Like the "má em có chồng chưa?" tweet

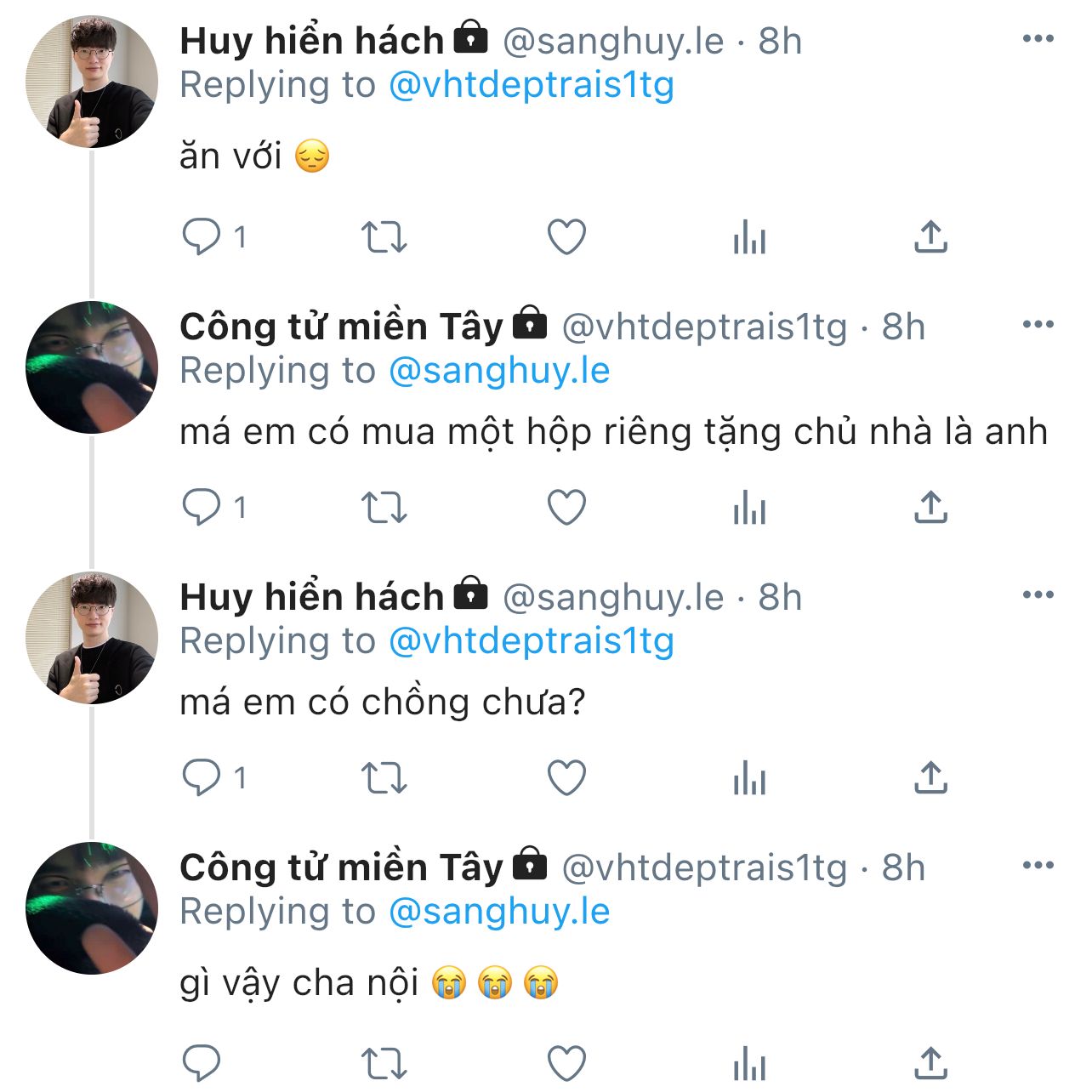tap(566, 777)
